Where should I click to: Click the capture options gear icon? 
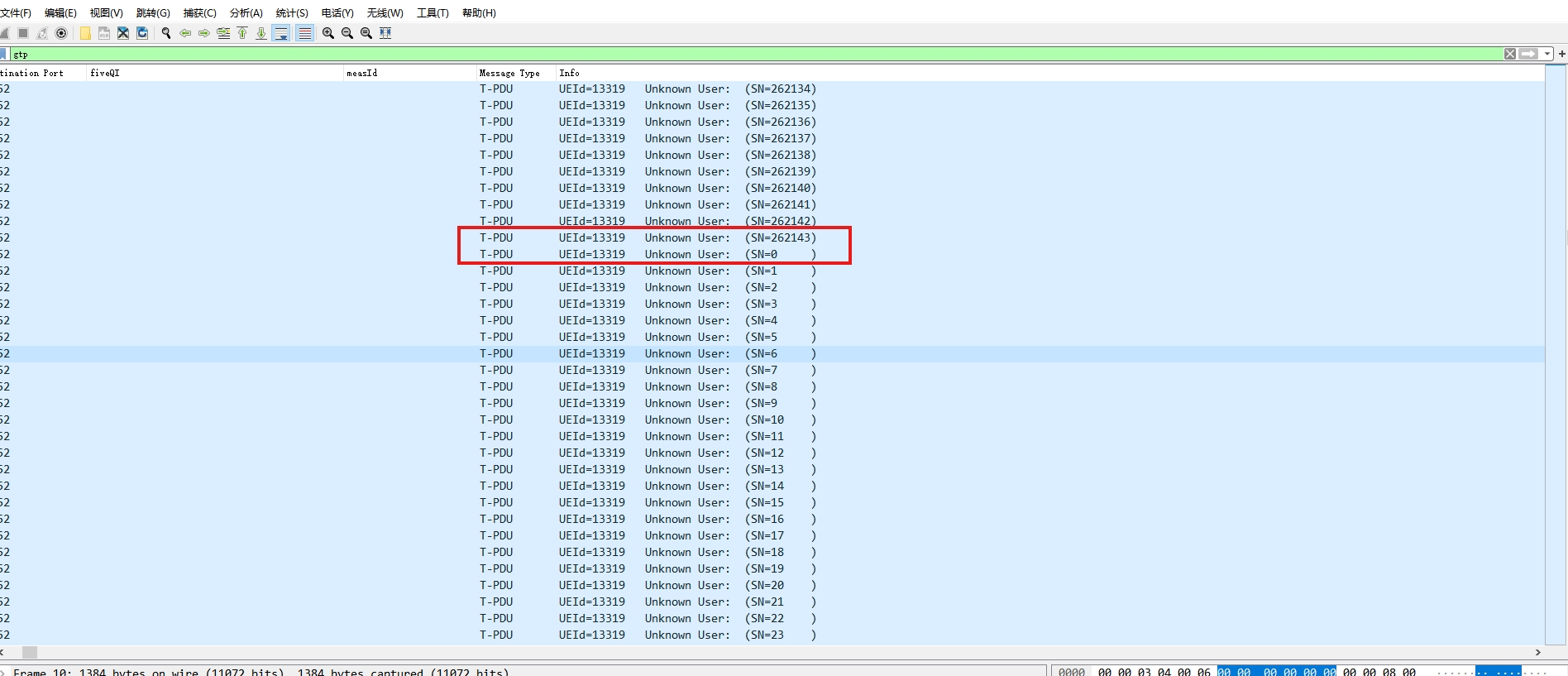tap(61, 33)
